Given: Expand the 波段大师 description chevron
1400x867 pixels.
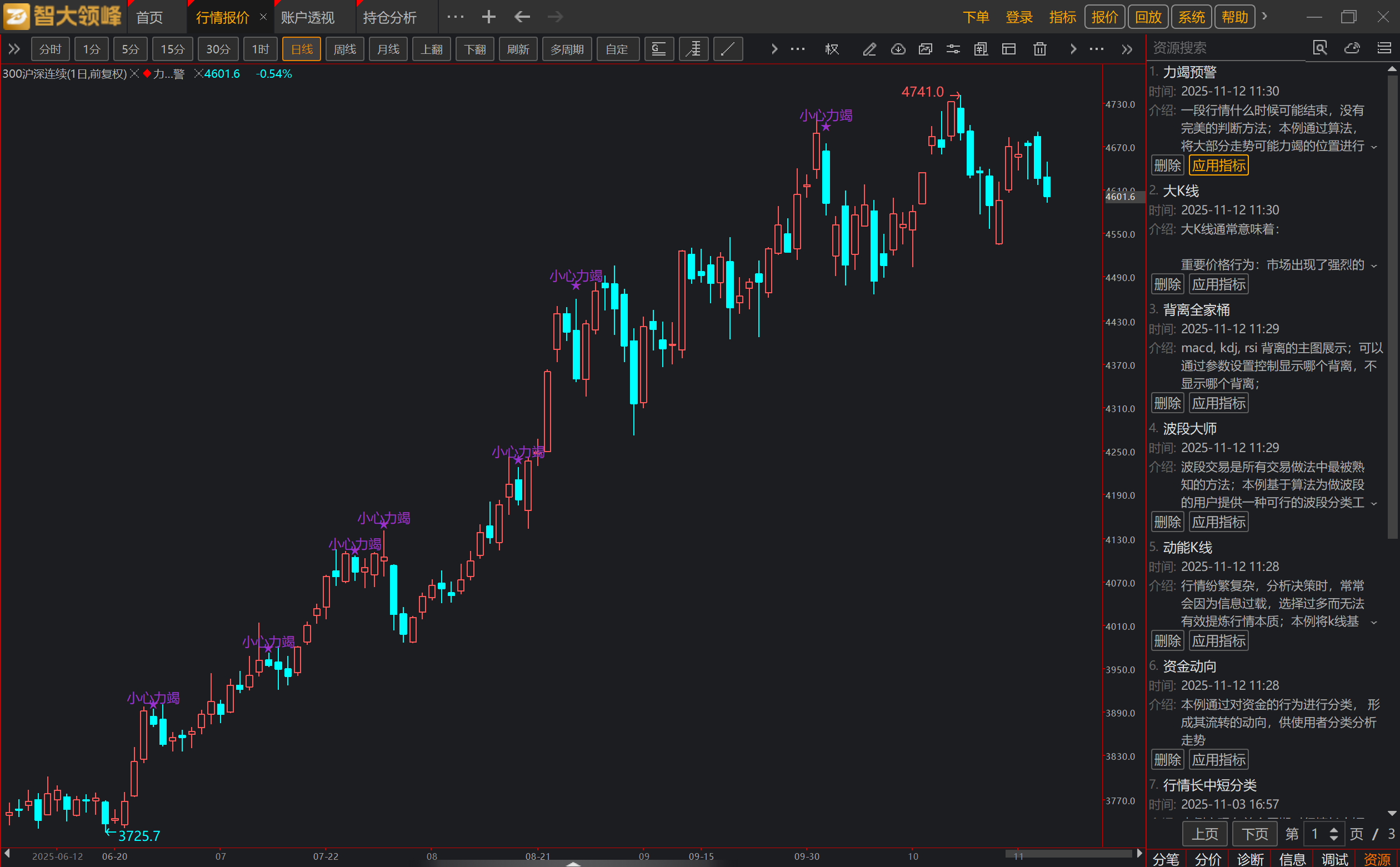Looking at the screenshot, I should [1374, 503].
